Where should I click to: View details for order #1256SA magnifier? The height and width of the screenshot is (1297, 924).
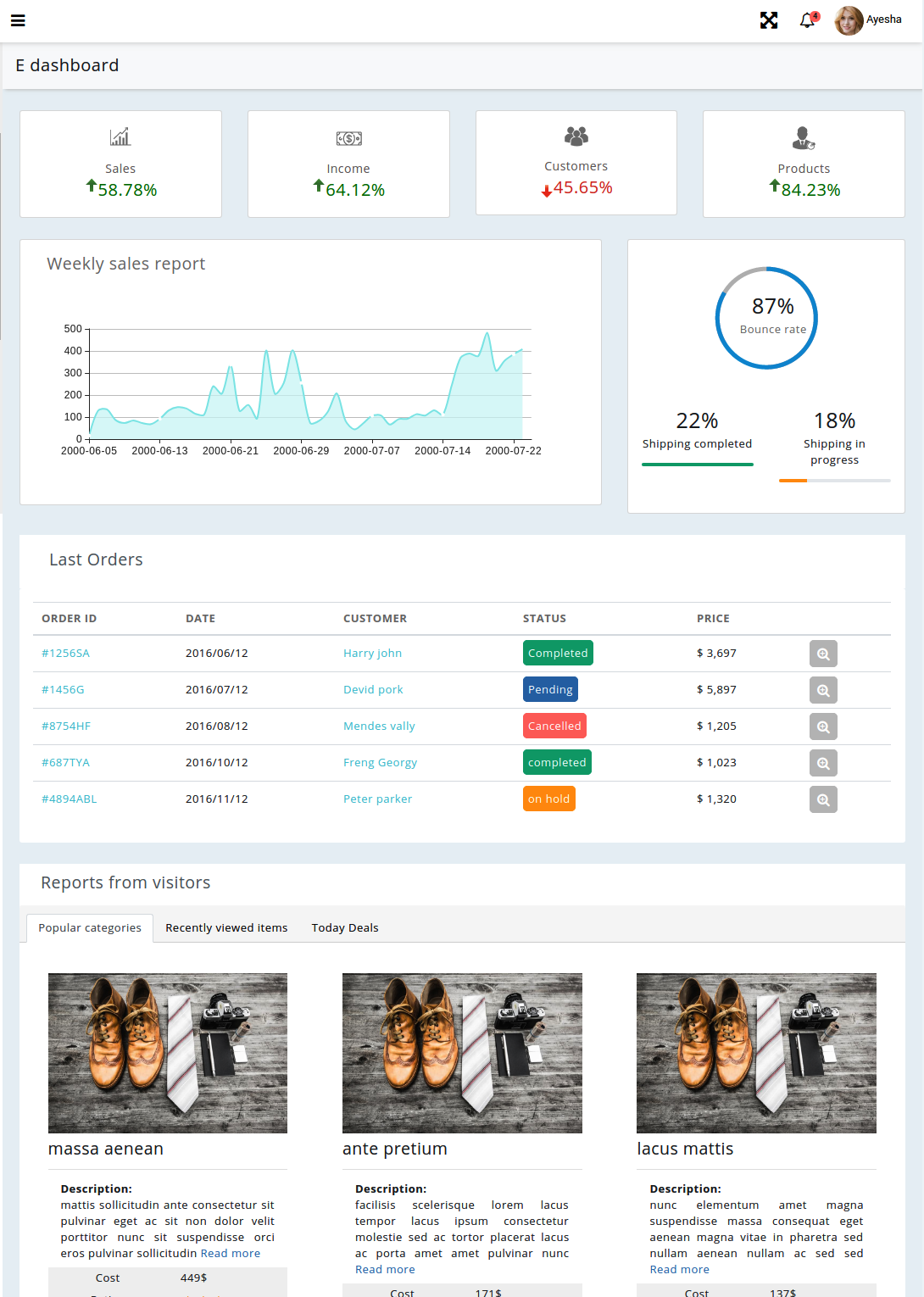pyautogui.click(x=823, y=654)
